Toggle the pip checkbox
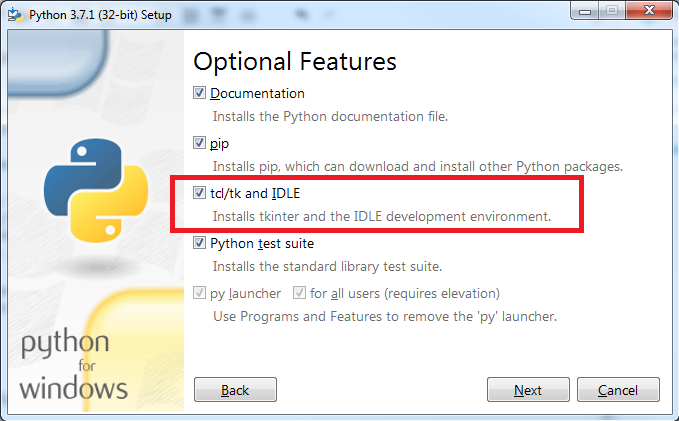679x421 pixels. coord(200,143)
